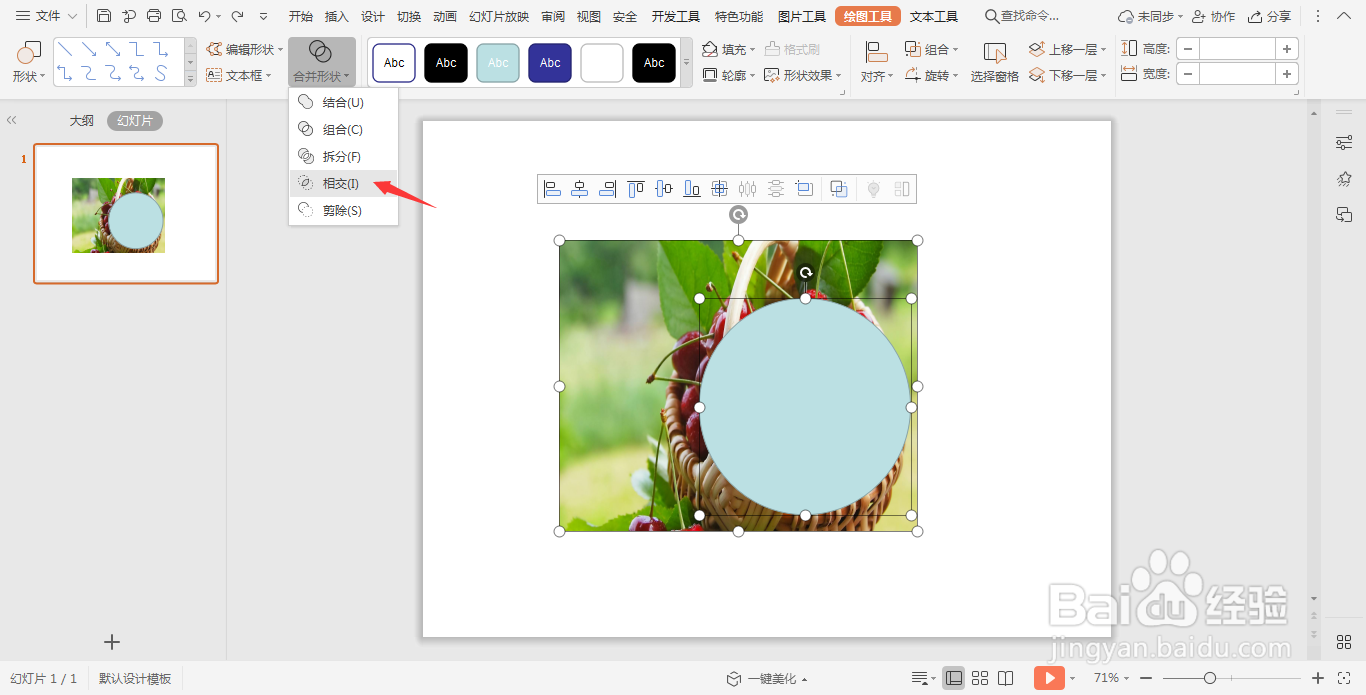Click Align Right icon in floating toolbar
Viewport: 1366px width, 695px height.
(x=607, y=189)
